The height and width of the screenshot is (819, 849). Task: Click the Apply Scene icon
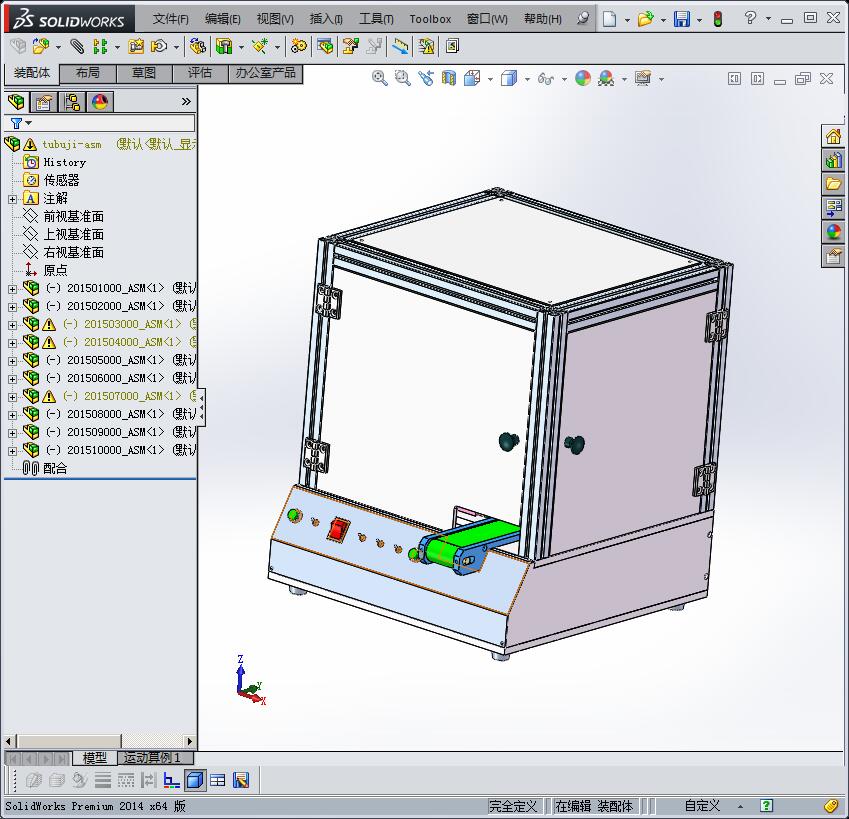click(x=606, y=78)
